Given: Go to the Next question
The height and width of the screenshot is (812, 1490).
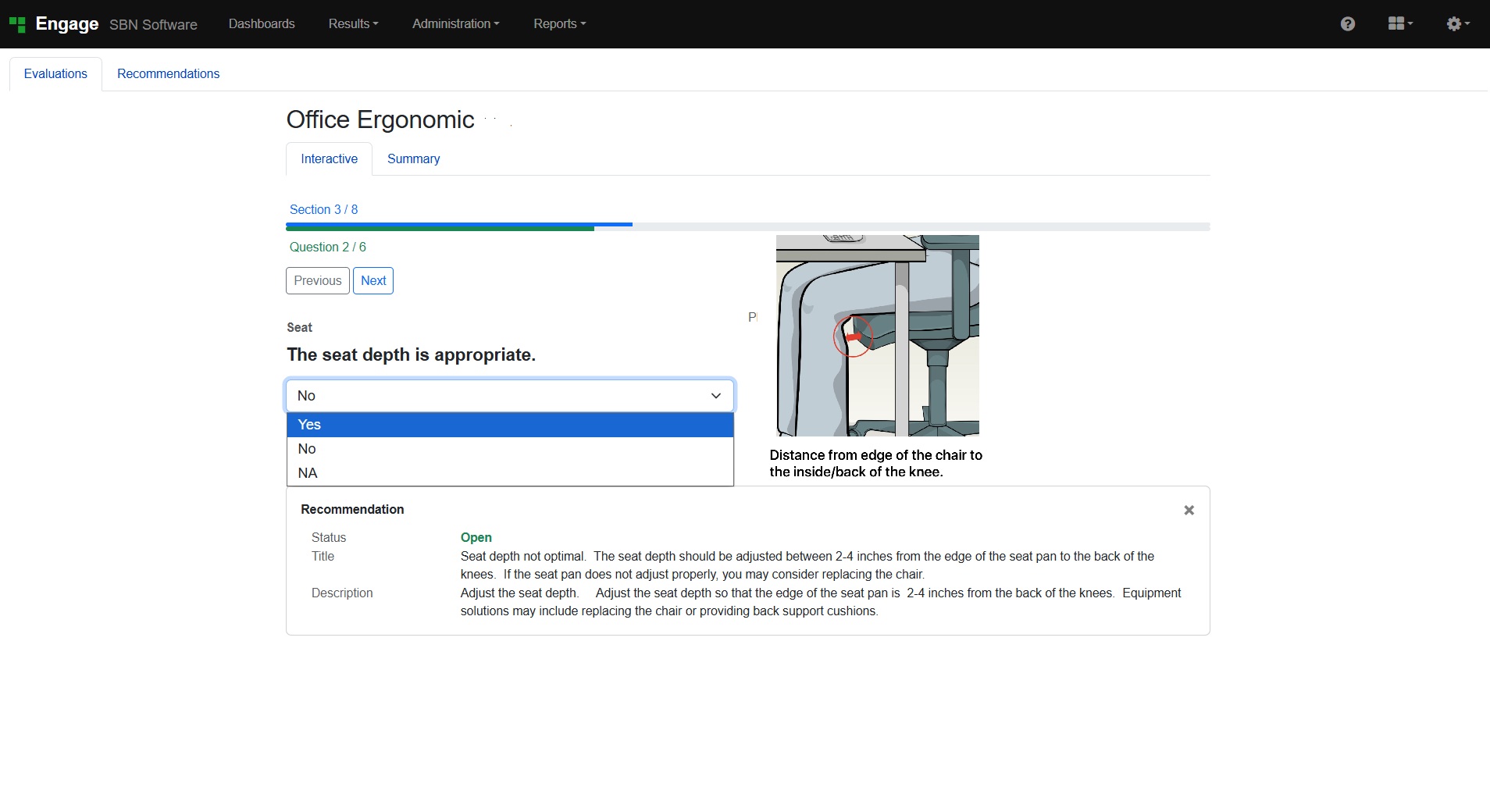Looking at the screenshot, I should 373,280.
